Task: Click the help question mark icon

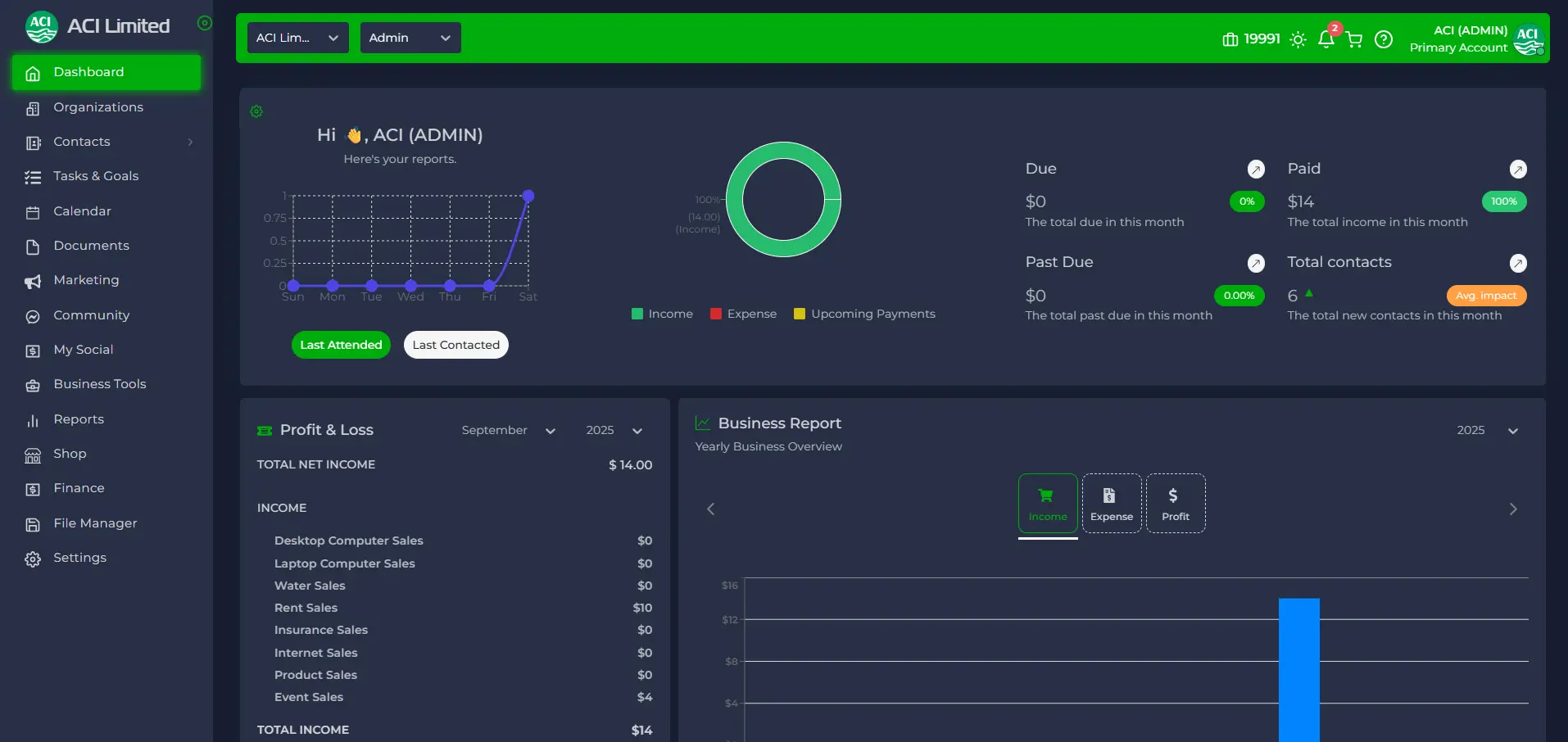Action: click(x=1384, y=39)
